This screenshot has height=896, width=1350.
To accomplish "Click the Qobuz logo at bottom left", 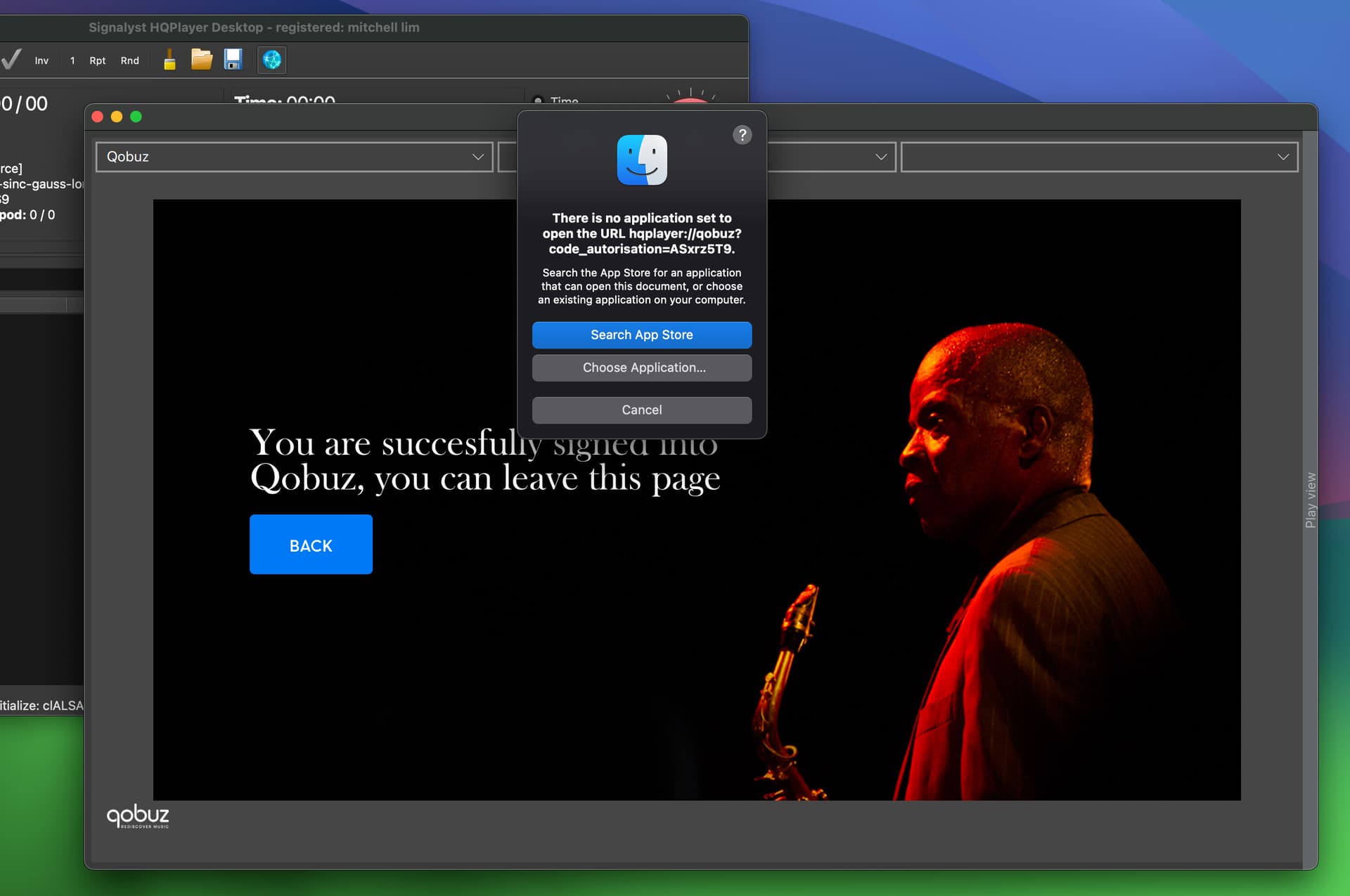I will 138,817.
